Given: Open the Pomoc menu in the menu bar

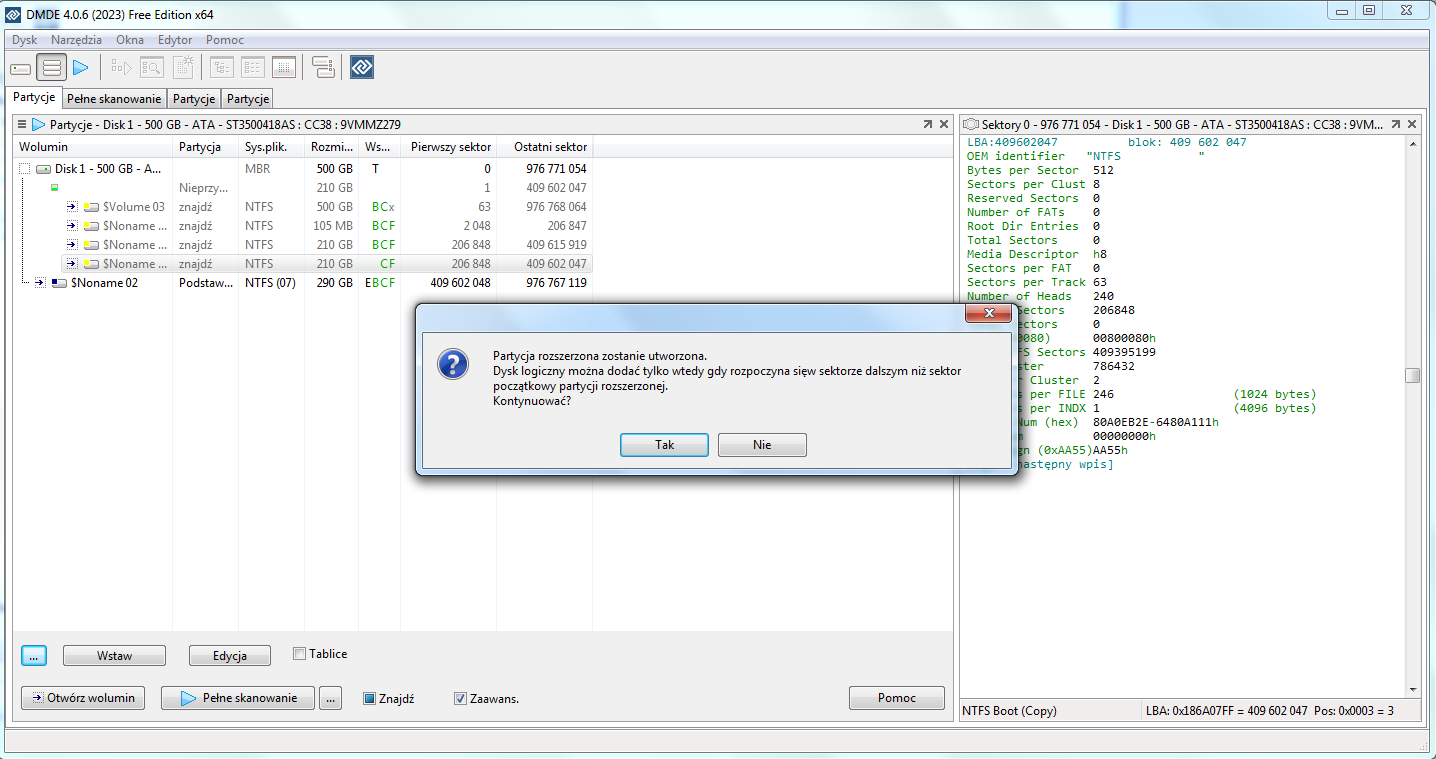Looking at the screenshot, I should click(x=225, y=40).
